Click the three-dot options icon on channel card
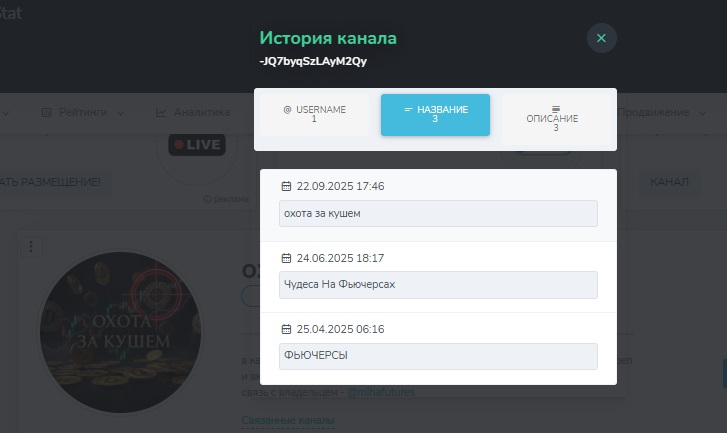 tap(31, 247)
